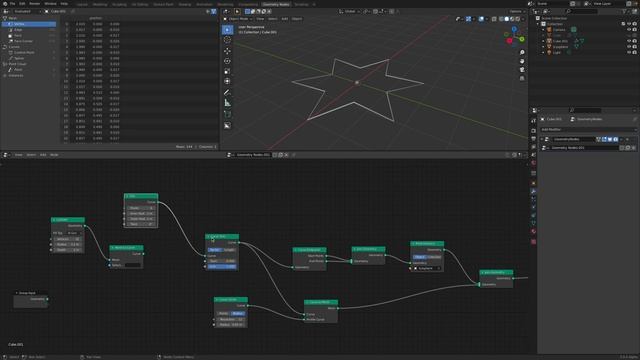Select the Measure tool
Screen dimensions: 640x360
click(227, 103)
